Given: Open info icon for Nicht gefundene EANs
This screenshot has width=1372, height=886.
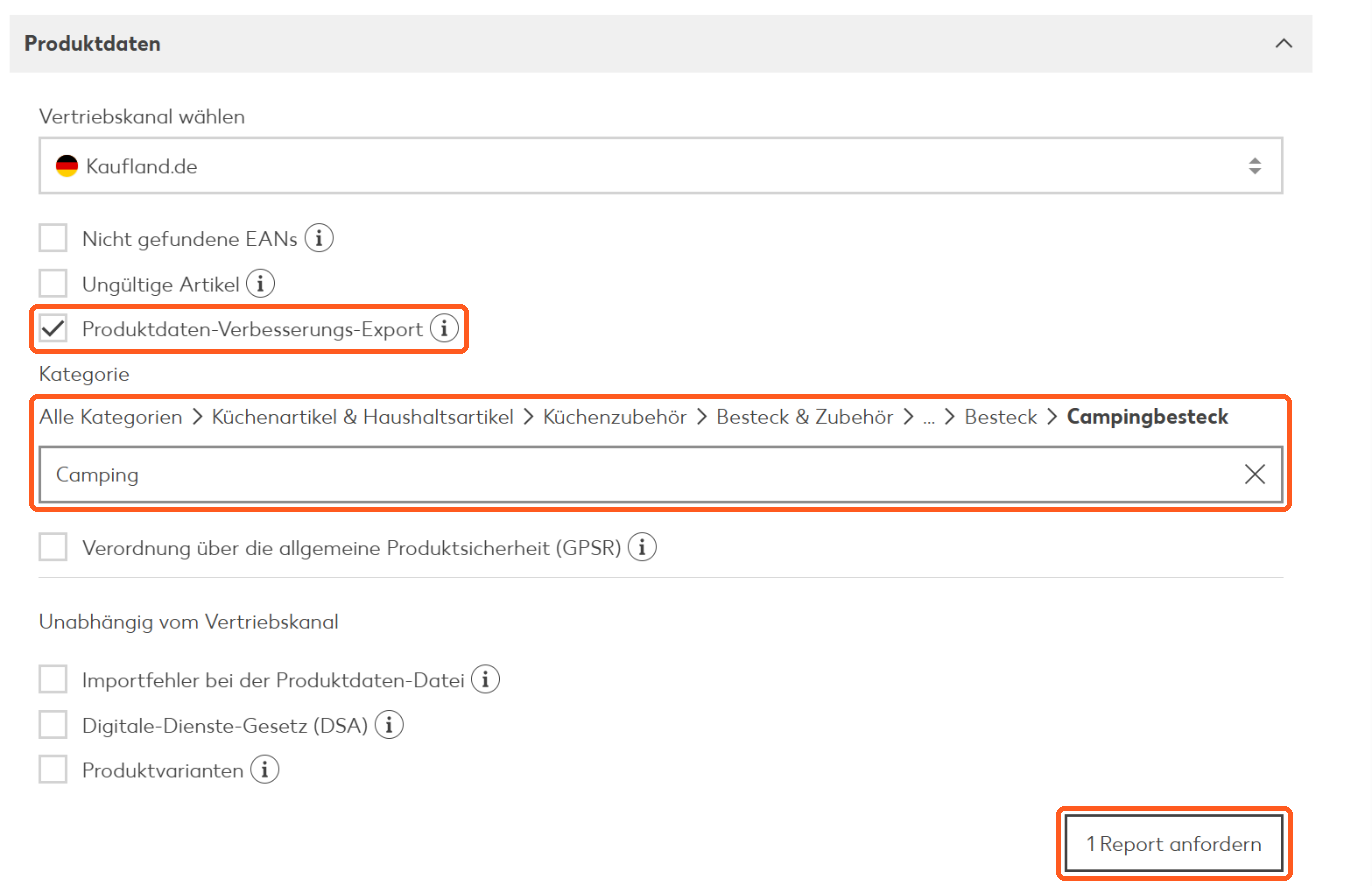Looking at the screenshot, I should (319, 239).
